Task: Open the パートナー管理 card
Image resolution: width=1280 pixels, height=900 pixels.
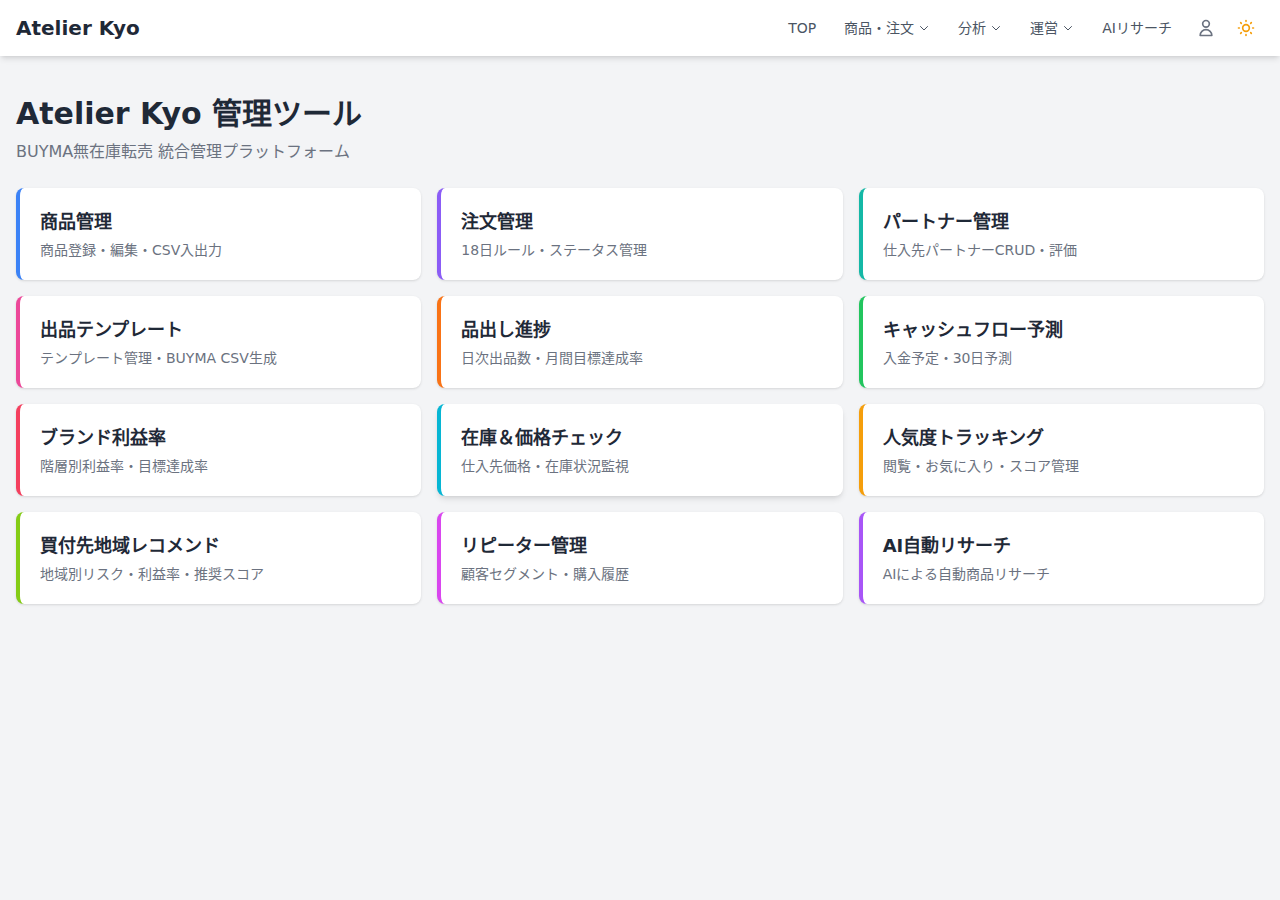Action: click(1061, 234)
